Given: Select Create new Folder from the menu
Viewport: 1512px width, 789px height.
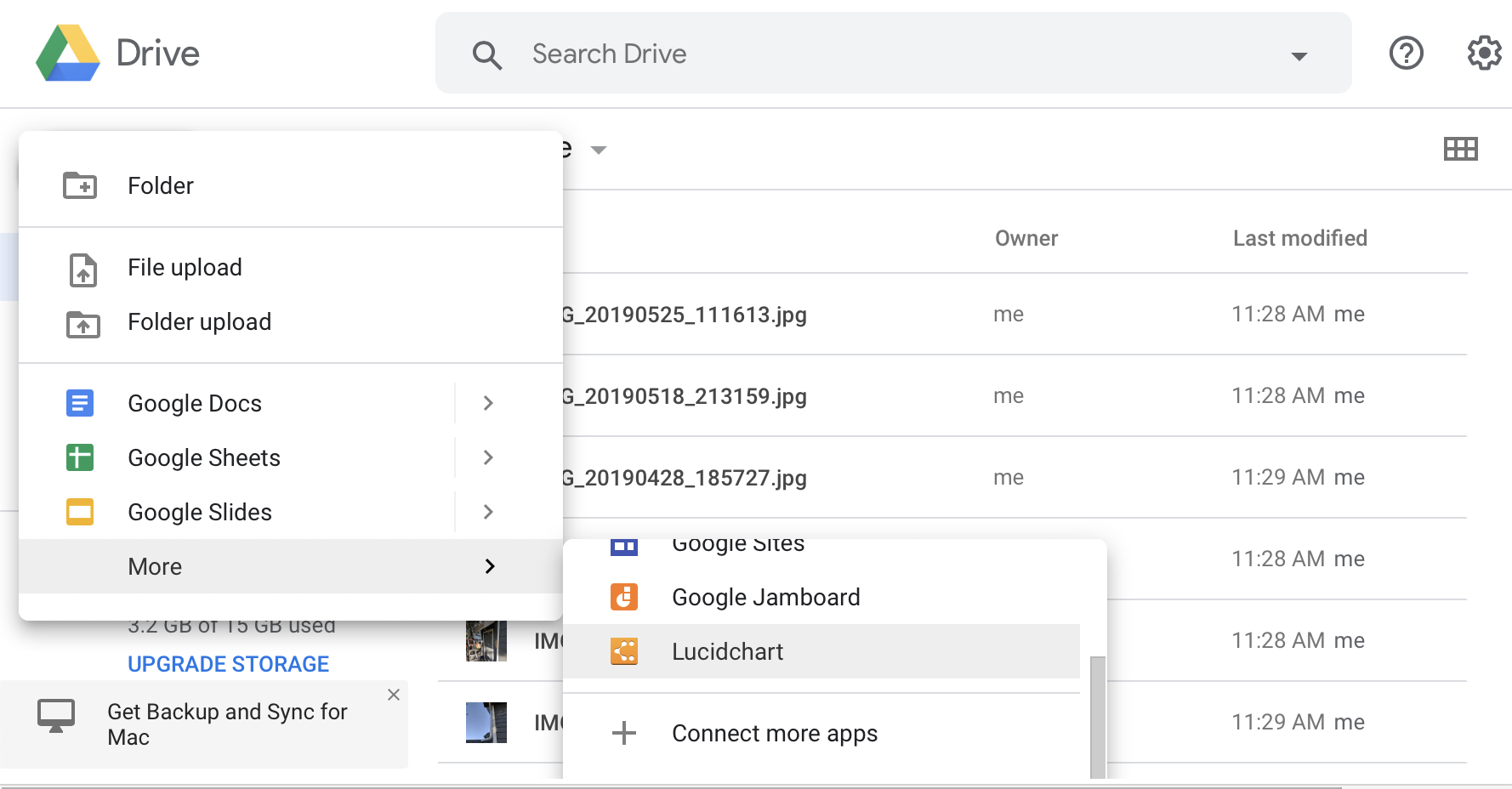Looking at the screenshot, I should (161, 185).
